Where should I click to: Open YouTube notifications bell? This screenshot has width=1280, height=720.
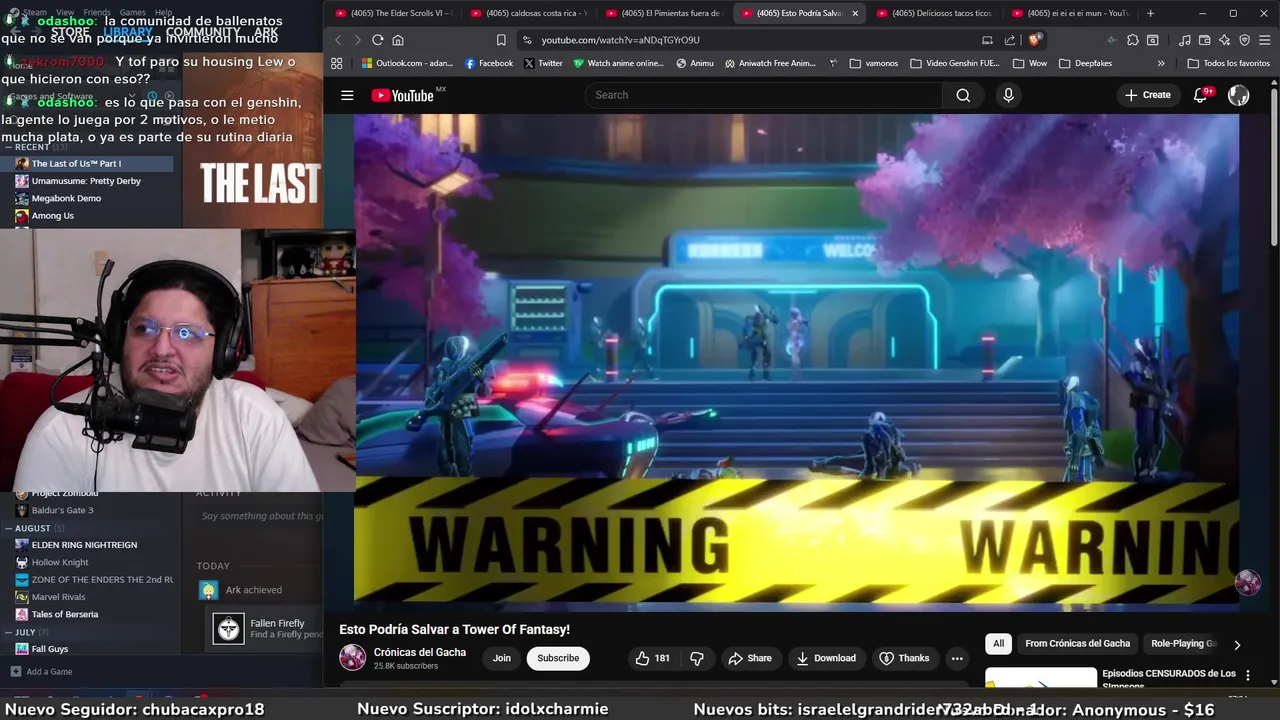click(1200, 95)
